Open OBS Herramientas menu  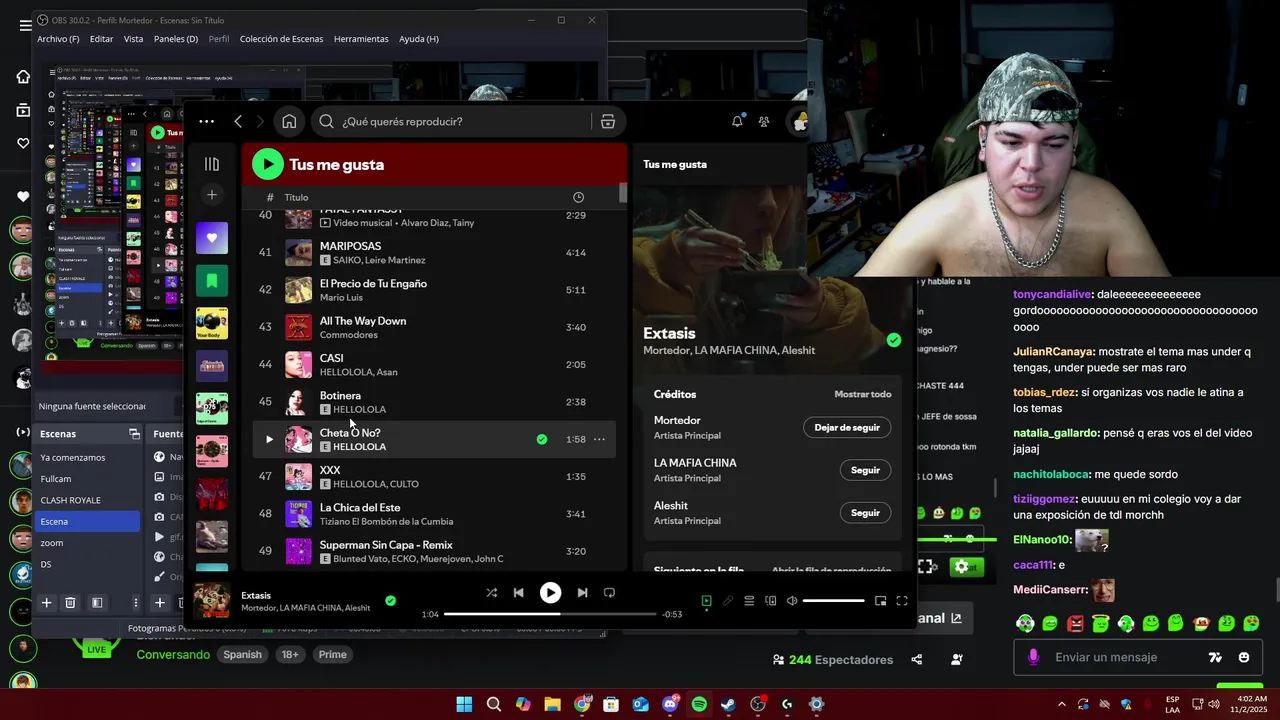click(x=361, y=39)
